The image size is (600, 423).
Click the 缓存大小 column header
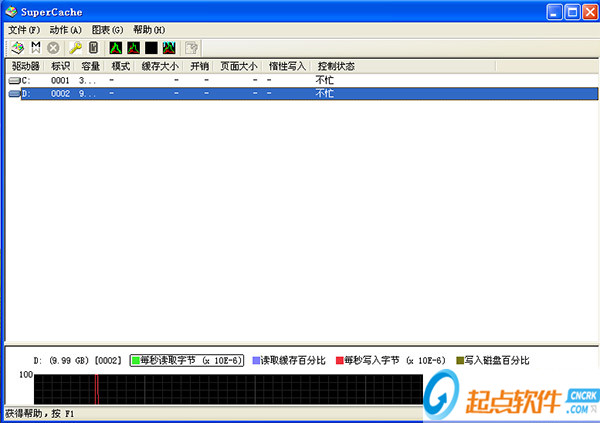[x=160, y=66]
